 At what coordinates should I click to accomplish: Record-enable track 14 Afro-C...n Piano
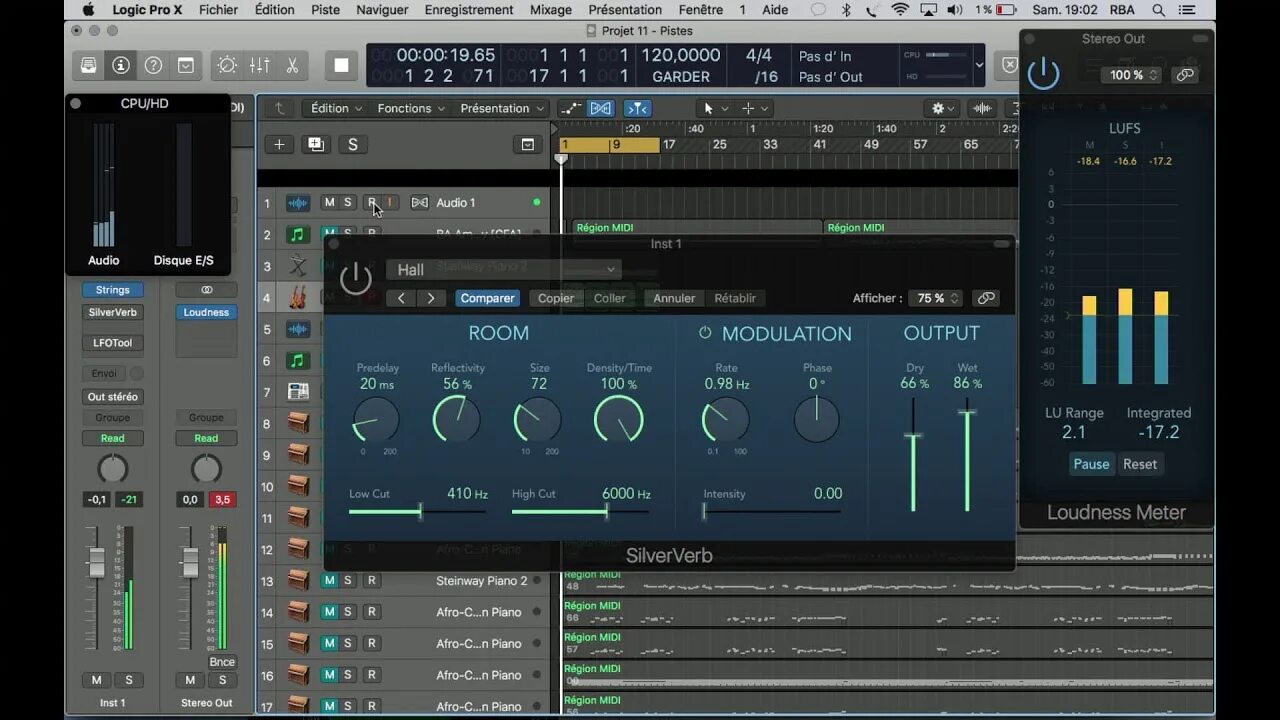tap(371, 612)
